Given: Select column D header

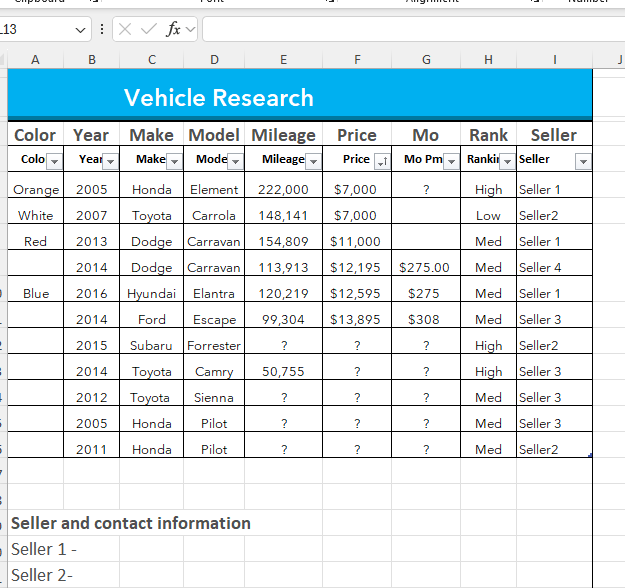Looking at the screenshot, I should 214,60.
